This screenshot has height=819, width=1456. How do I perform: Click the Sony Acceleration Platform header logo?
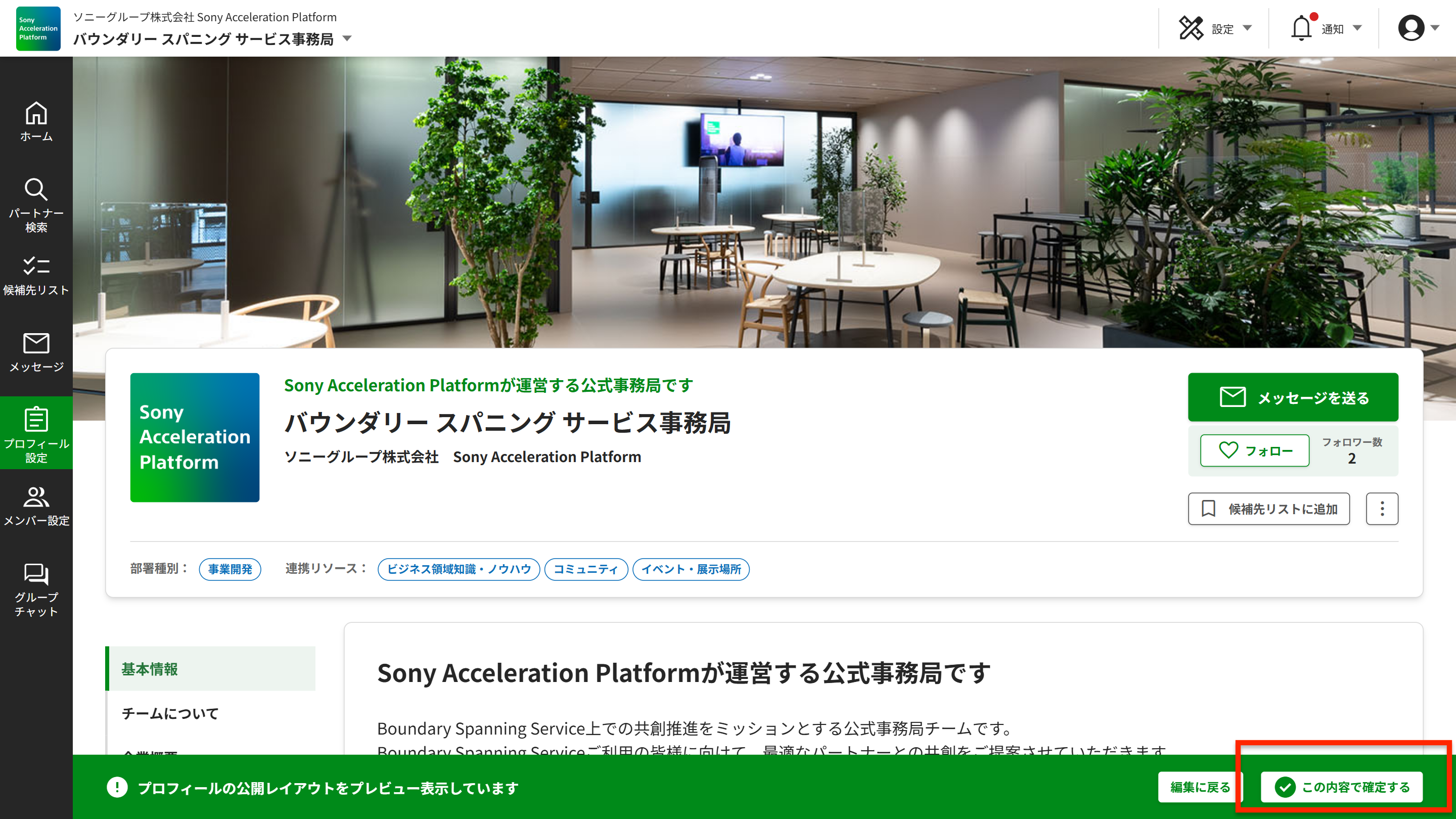[38, 28]
